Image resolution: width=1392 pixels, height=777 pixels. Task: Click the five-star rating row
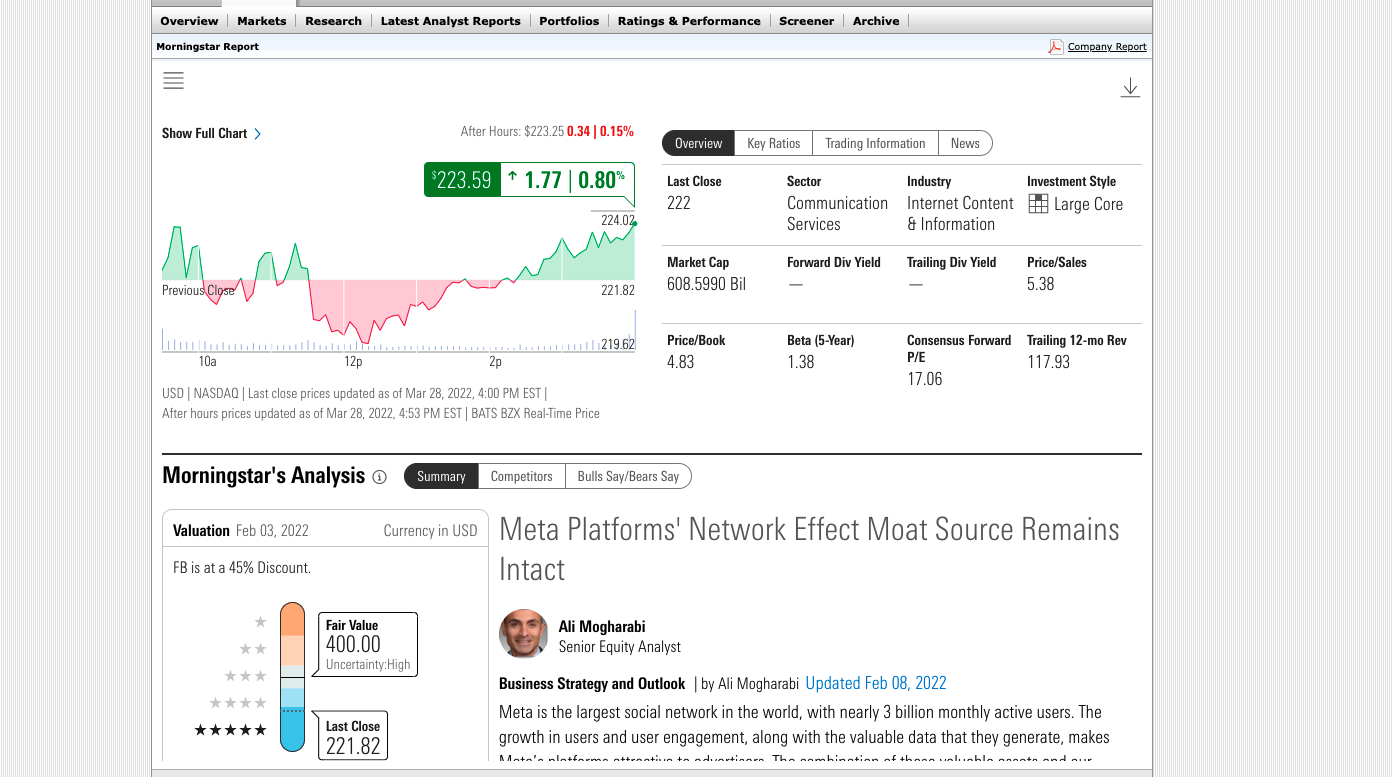tap(231, 730)
